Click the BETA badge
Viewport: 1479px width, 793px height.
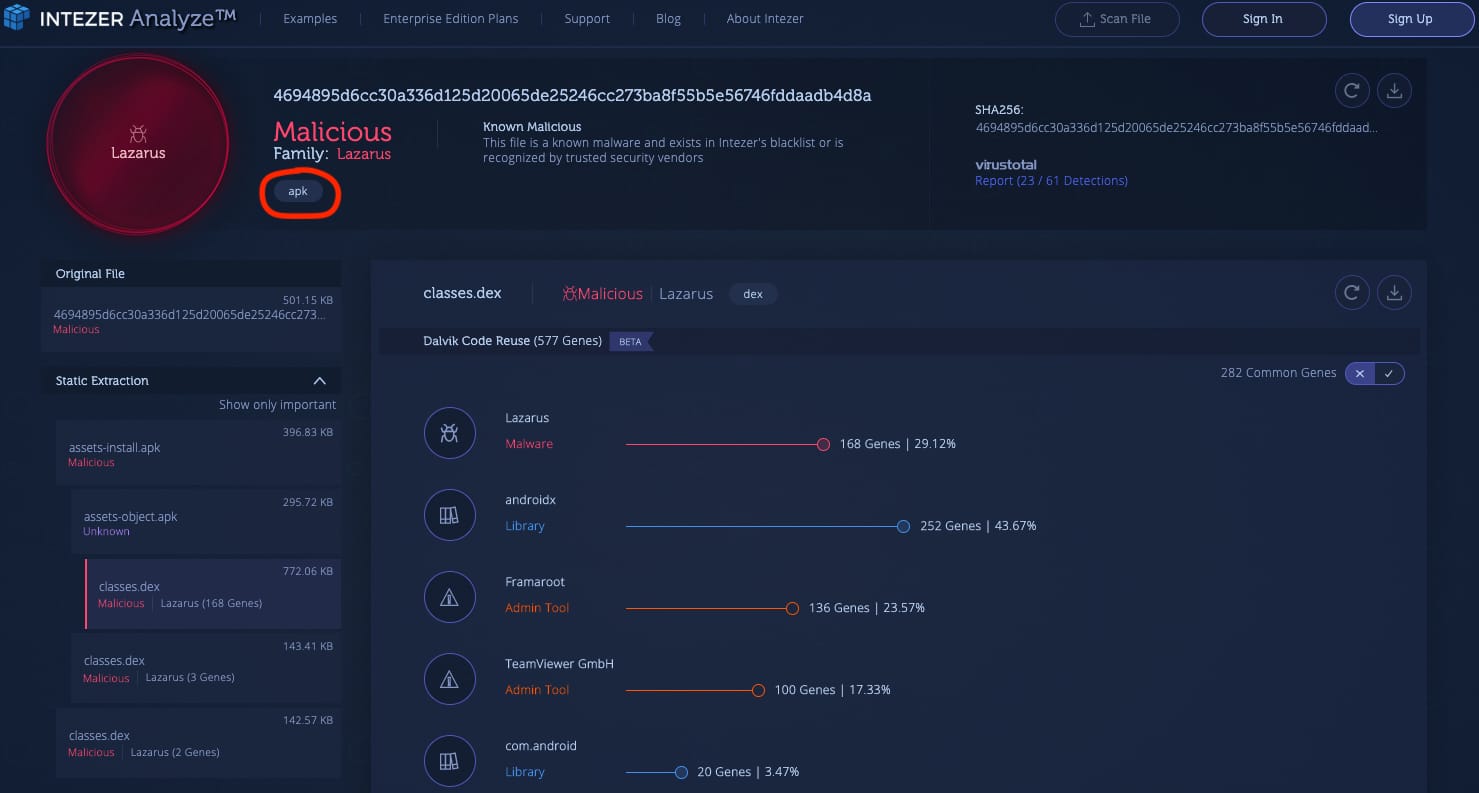coord(631,341)
